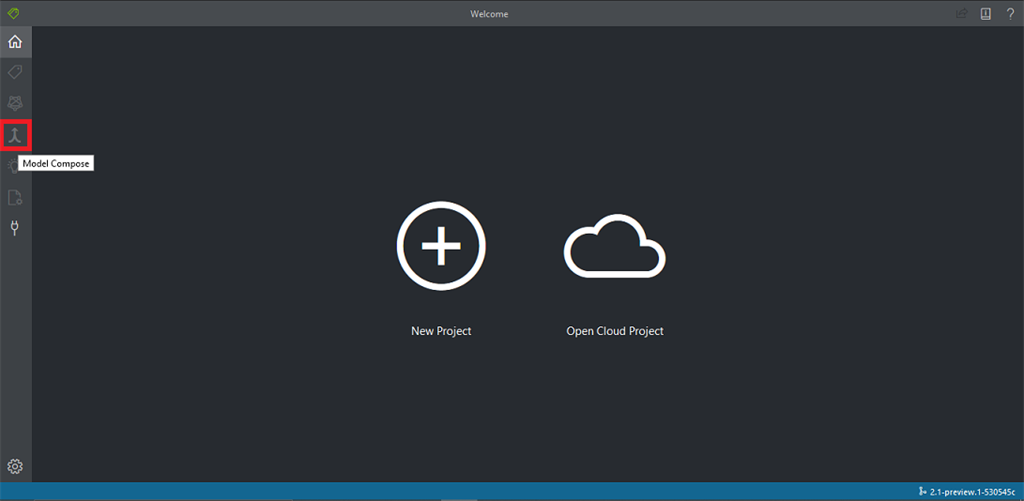This screenshot has height=501, width=1024.
Task: Open the keyboard shortcuts book icon
Action: point(985,13)
